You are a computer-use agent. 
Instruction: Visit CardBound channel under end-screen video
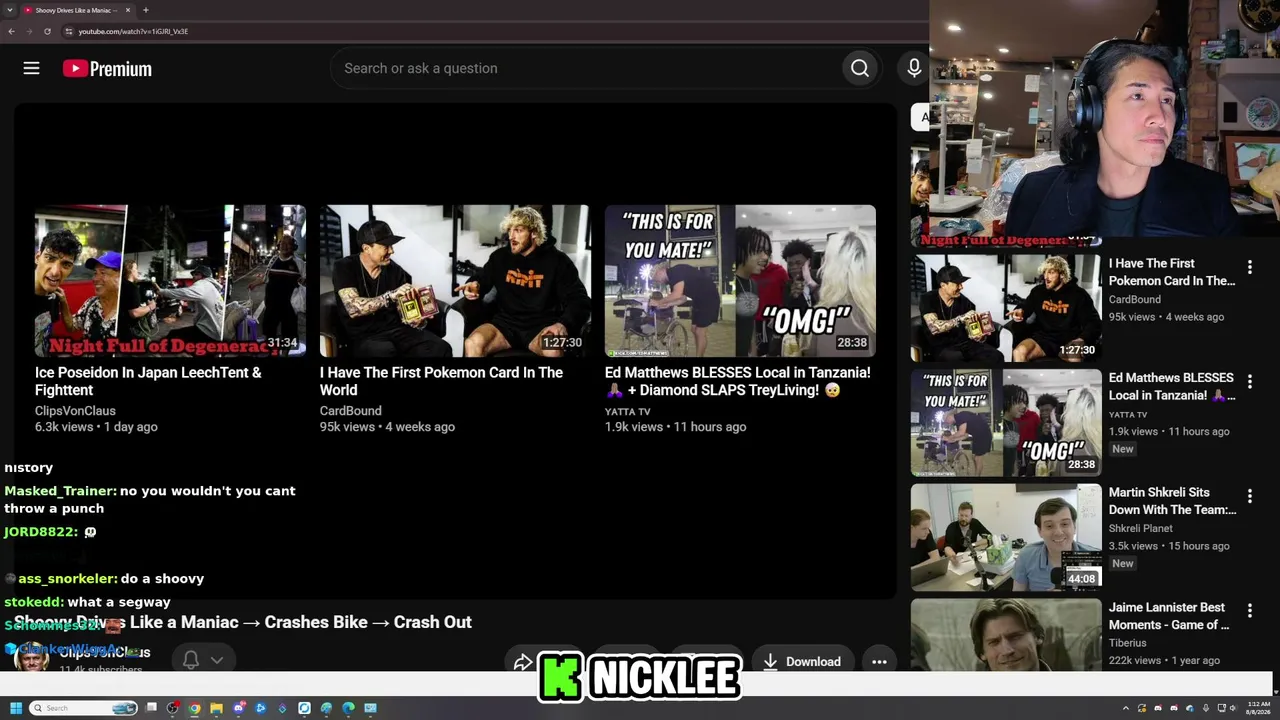pos(350,410)
